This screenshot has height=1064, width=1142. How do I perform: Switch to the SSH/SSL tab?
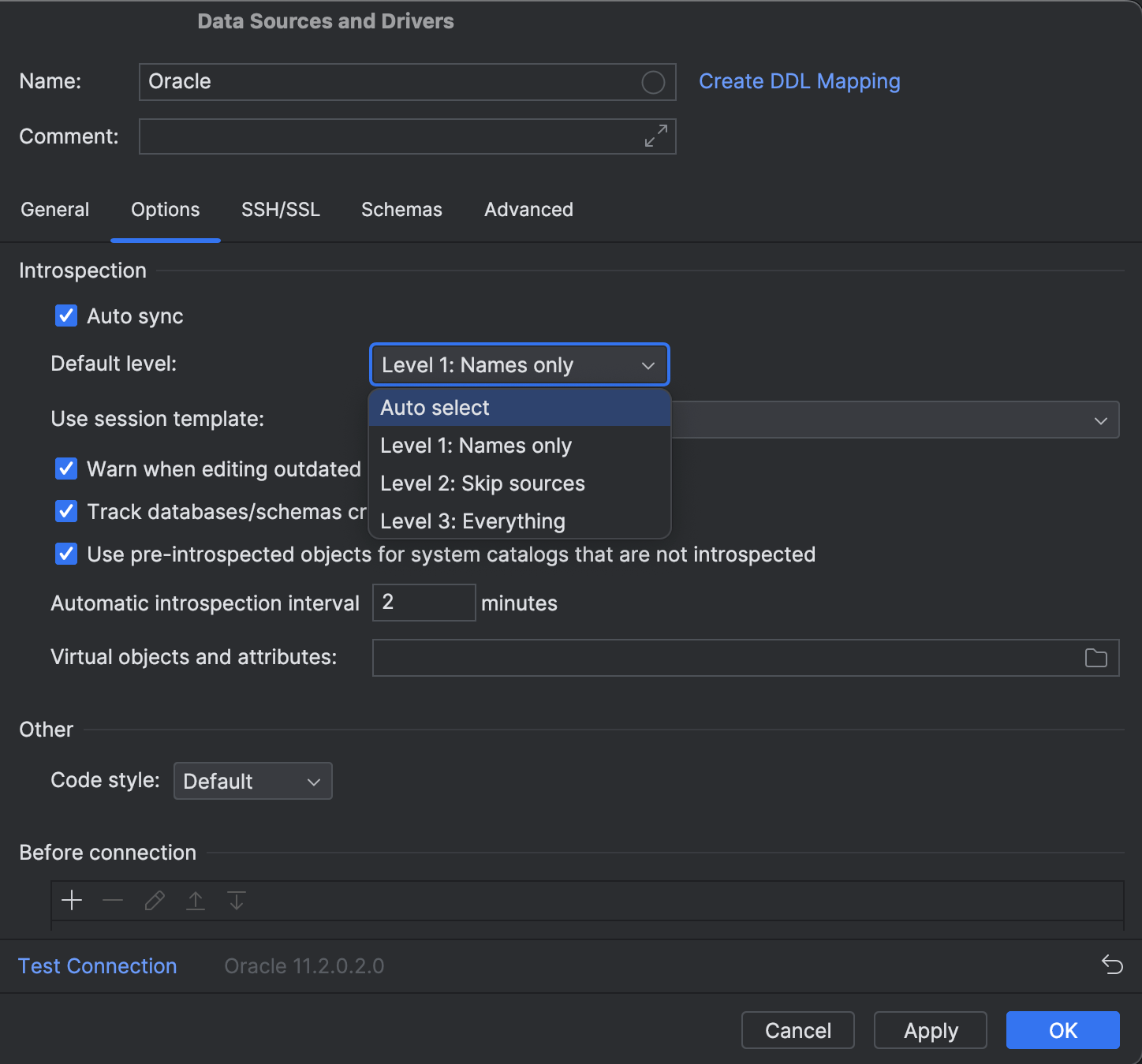280,210
